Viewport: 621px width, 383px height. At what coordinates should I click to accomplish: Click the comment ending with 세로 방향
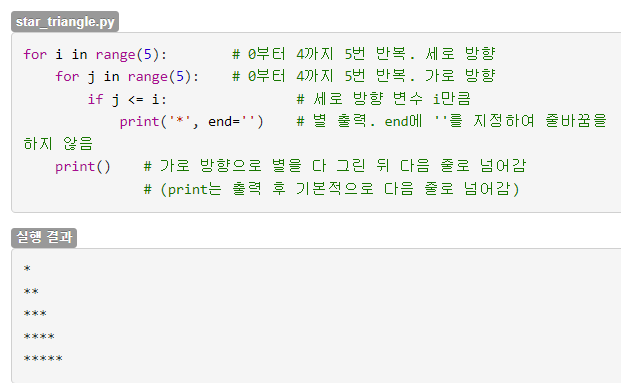coord(364,54)
